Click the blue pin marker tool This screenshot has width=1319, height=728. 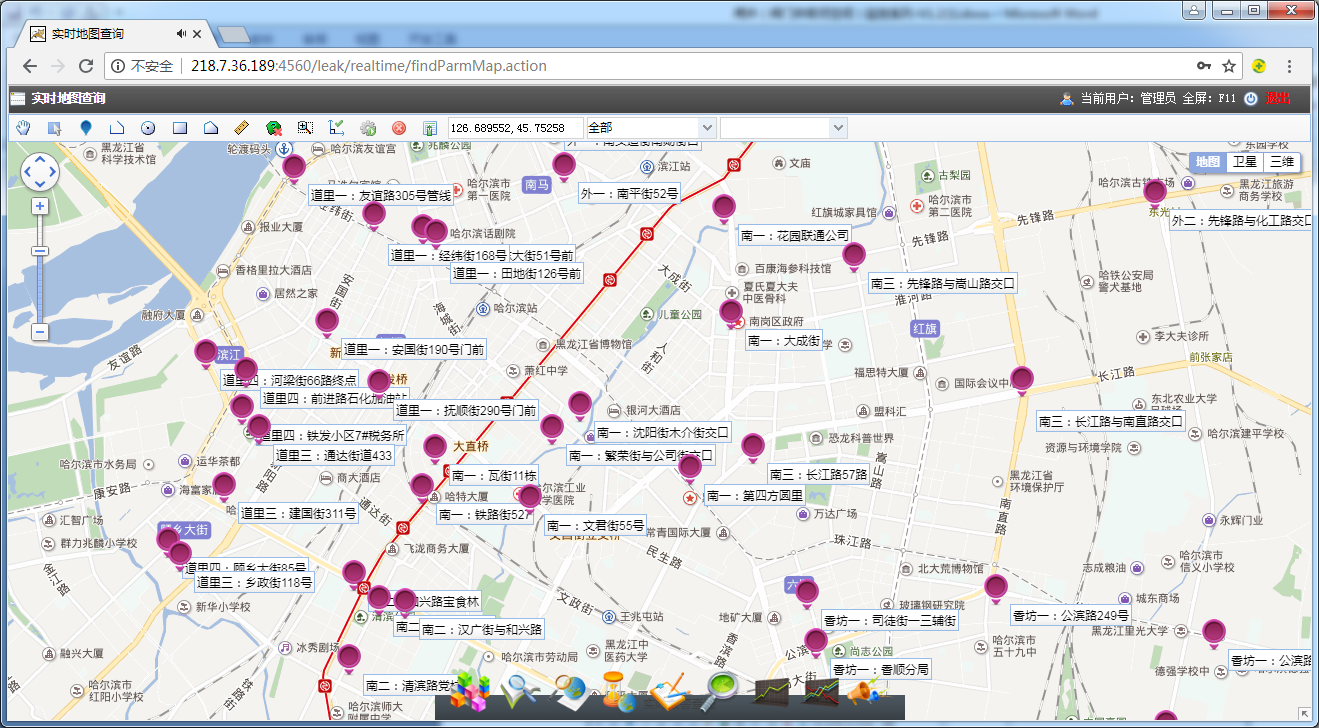click(85, 128)
